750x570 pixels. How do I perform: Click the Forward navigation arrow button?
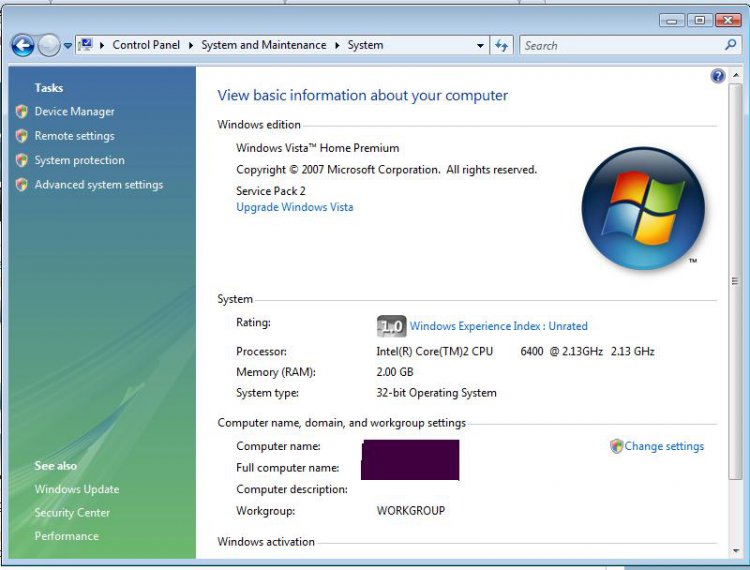pos(49,46)
